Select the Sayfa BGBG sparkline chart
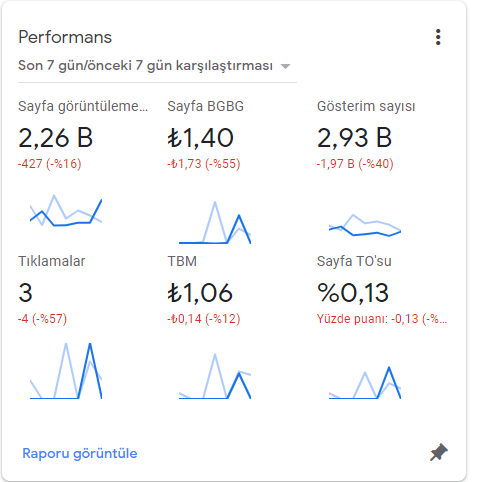Image resolution: width=477 pixels, height=482 pixels. (x=215, y=222)
